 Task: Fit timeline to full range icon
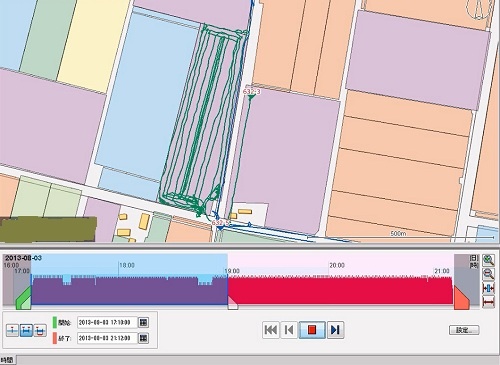pyautogui.click(x=488, y=302)
